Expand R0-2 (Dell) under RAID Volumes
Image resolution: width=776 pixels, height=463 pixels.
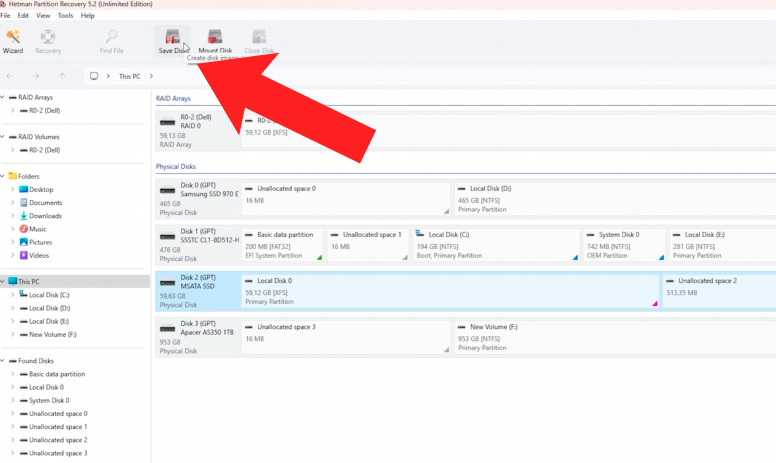(12, 150)
